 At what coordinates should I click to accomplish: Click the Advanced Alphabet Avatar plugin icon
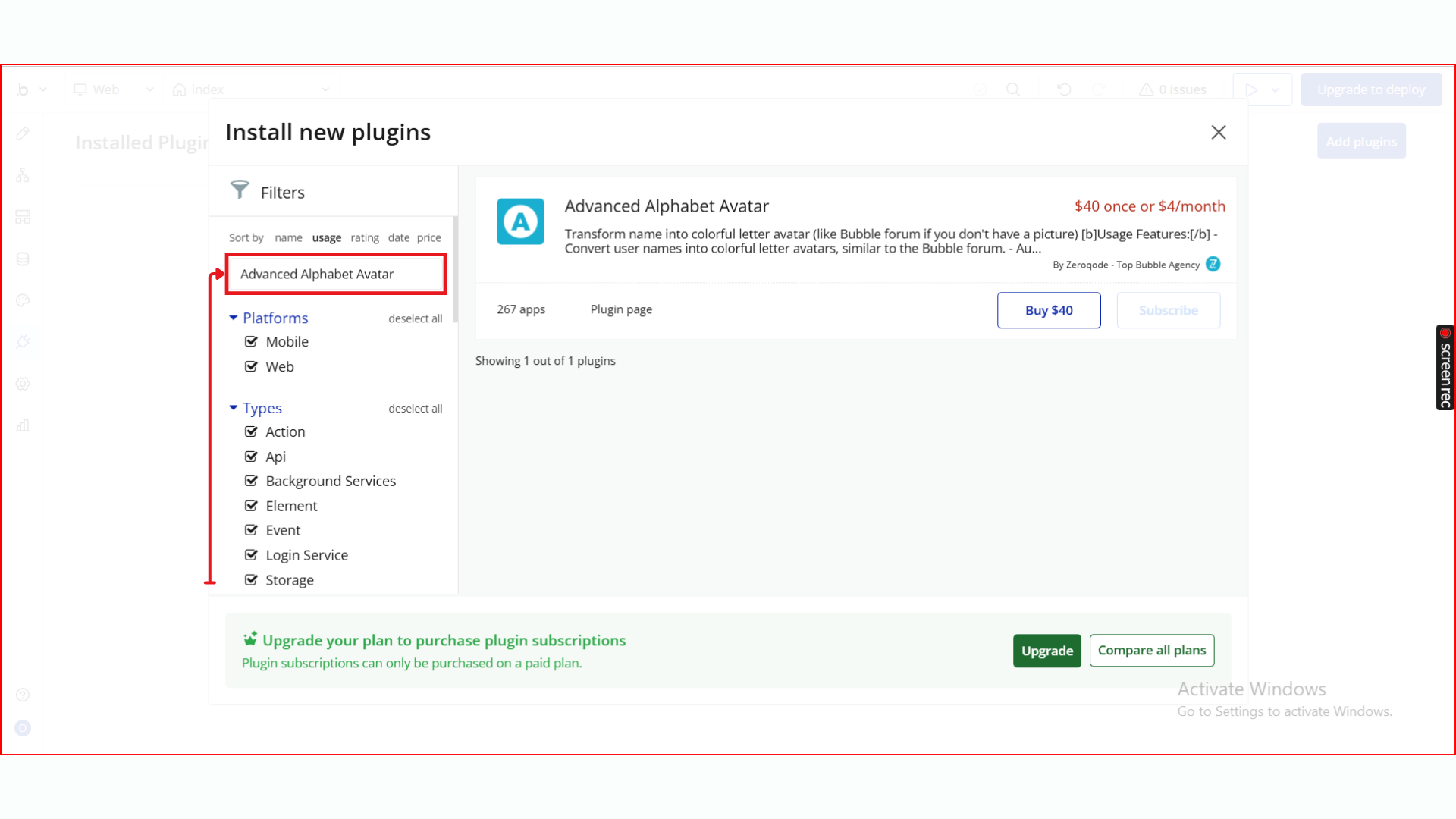[520, 221]
